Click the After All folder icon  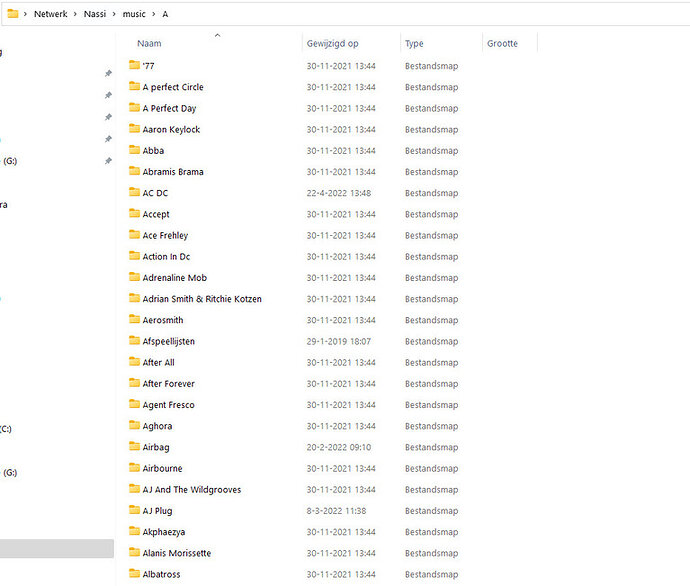click(x=134, y=362)
